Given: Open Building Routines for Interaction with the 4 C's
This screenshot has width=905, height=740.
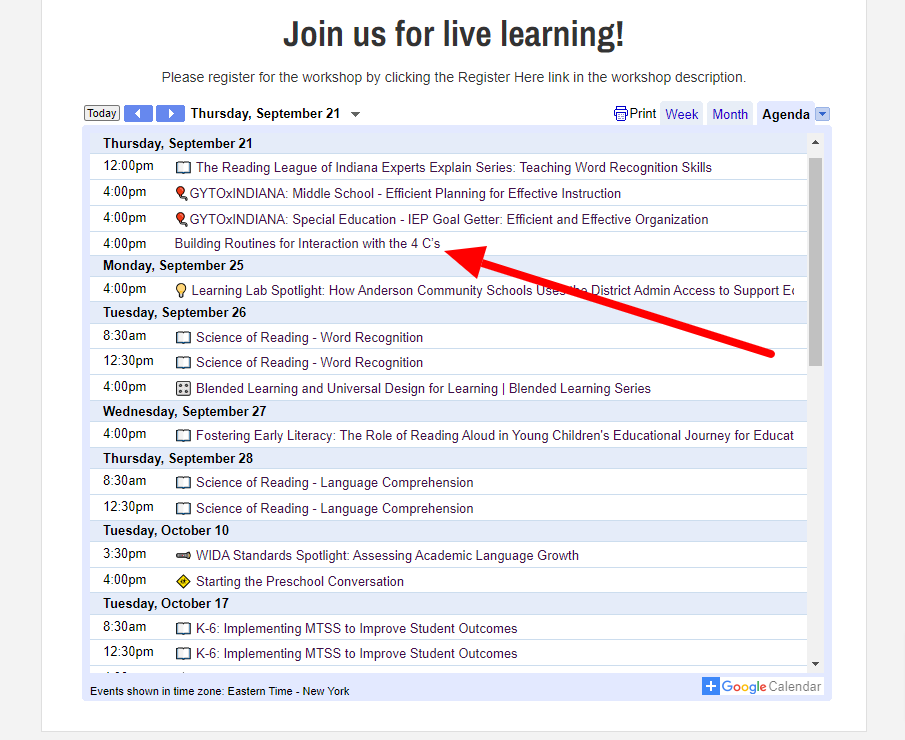Looking at the screenshot, I should tap(306, 243).
